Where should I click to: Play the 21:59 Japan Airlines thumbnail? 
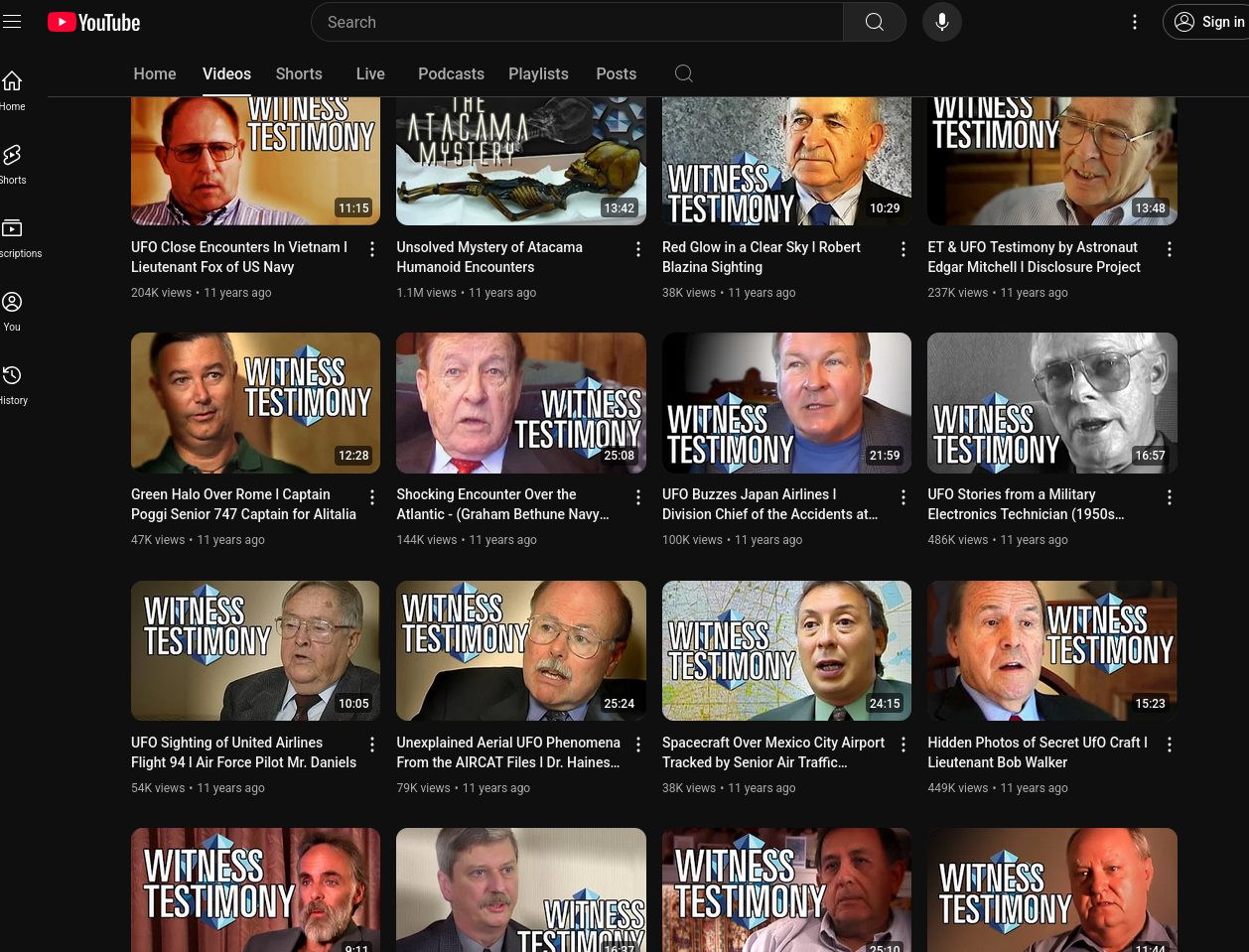(x=786, y=403)
